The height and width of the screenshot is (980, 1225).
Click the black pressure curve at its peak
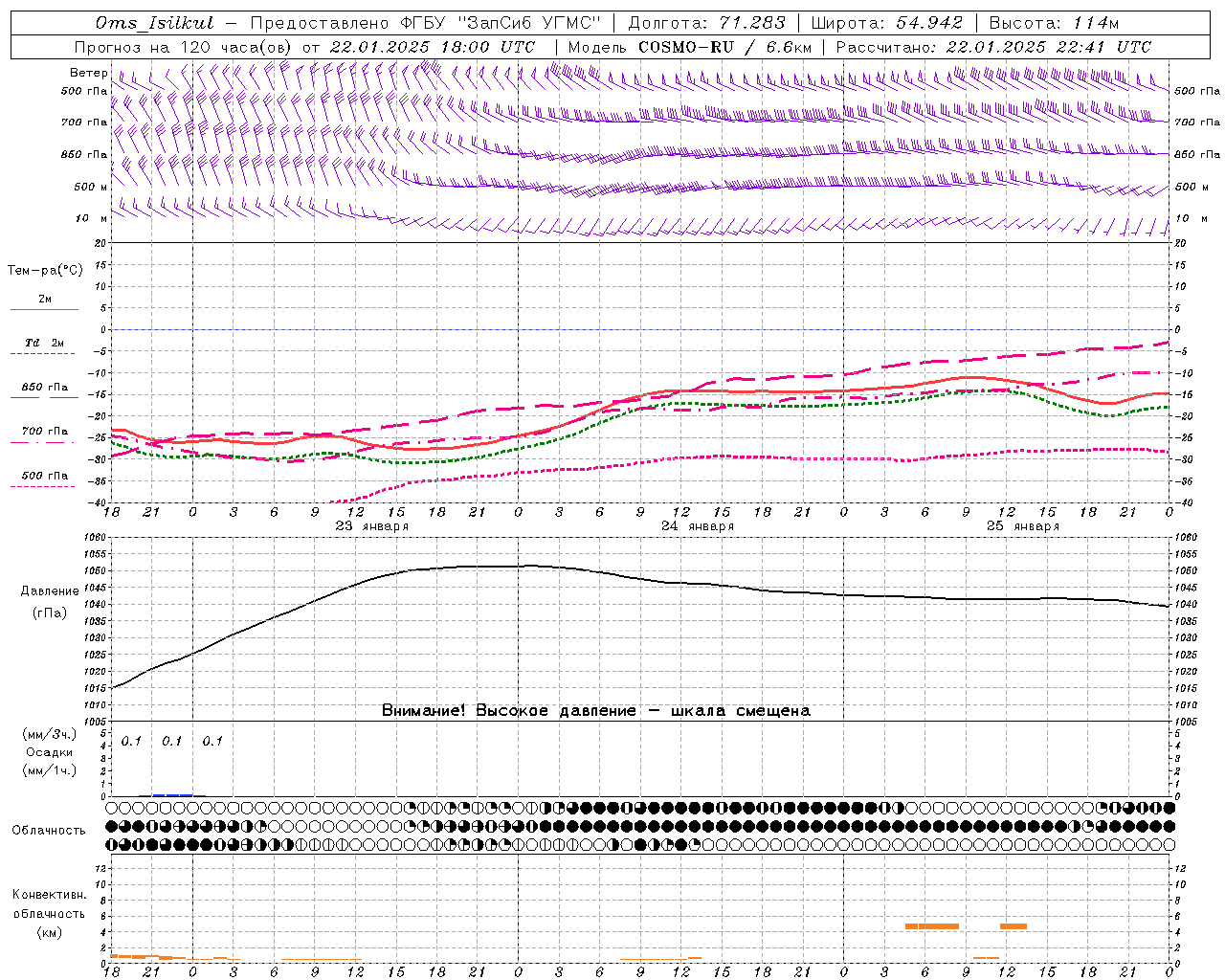point(531,566)
